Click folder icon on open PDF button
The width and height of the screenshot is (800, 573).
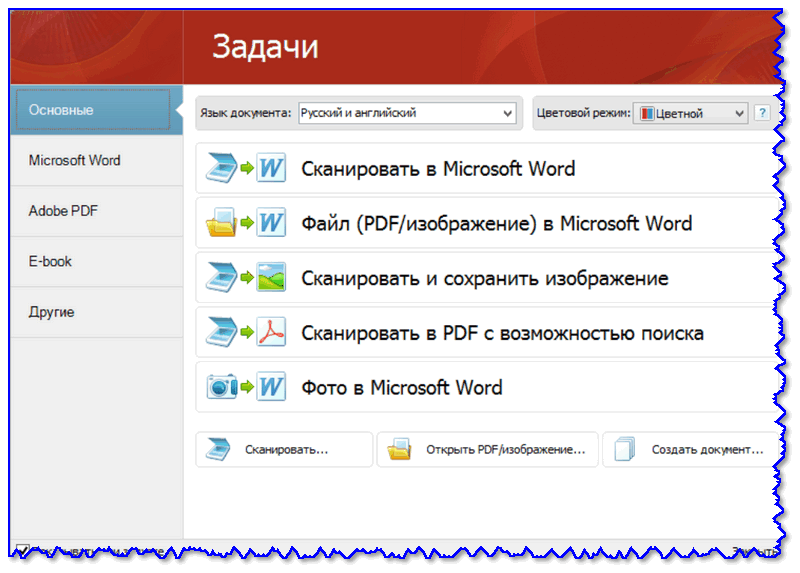pyautogui.click(x=399, y=449)
